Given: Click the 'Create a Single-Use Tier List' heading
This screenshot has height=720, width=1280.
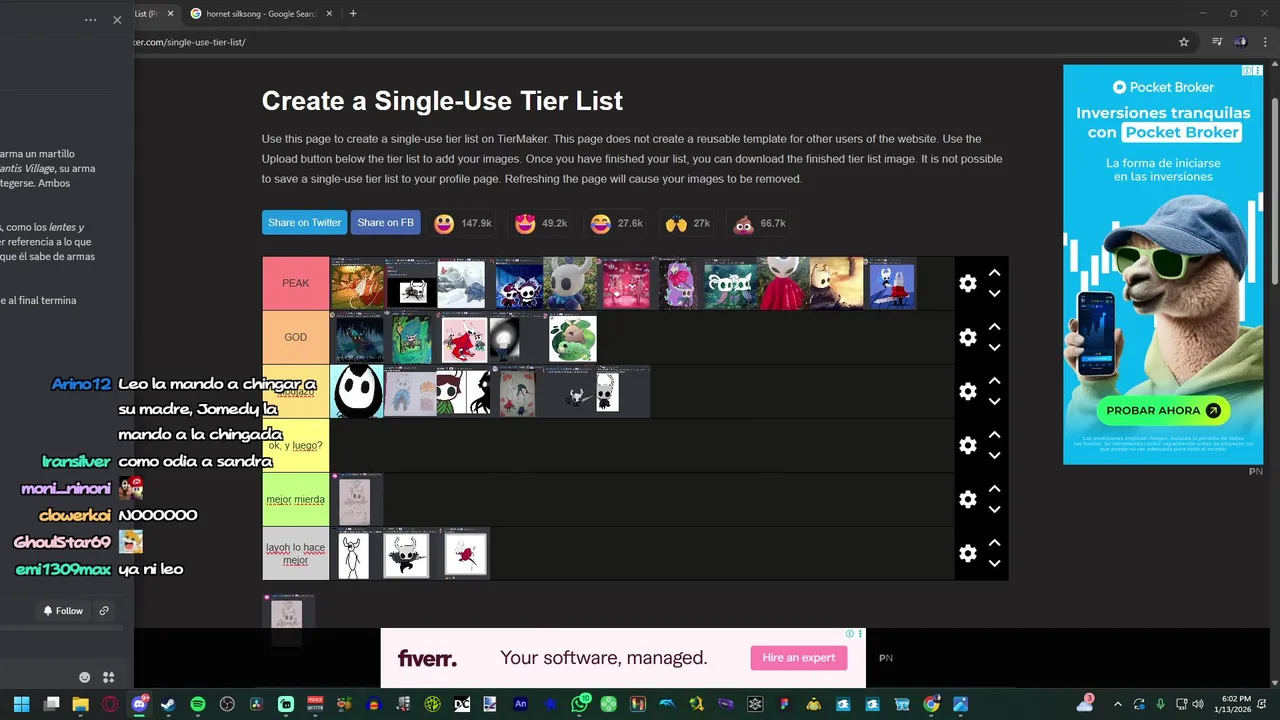Looking at the screenshot, I should [x=442, y=101].
